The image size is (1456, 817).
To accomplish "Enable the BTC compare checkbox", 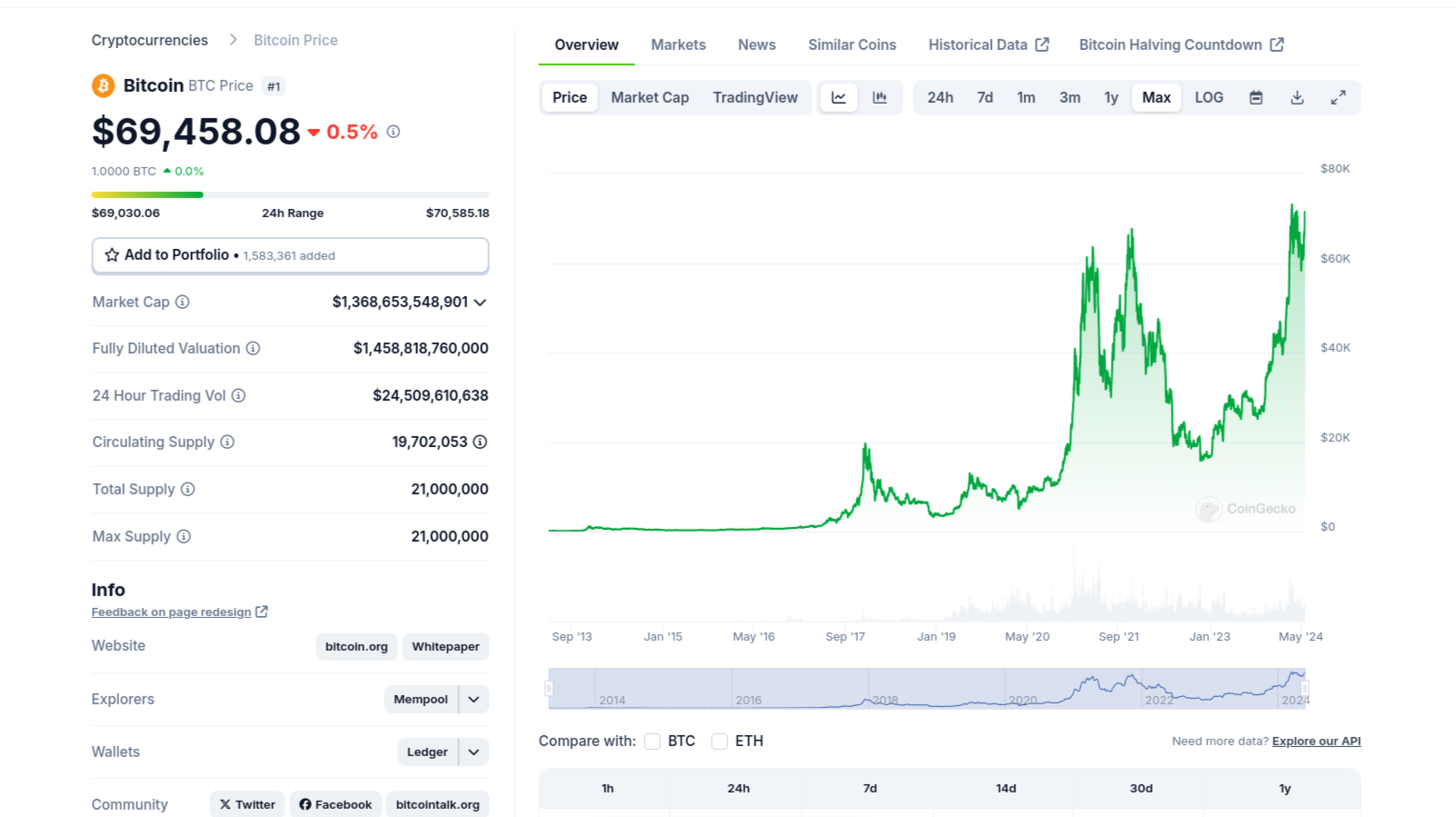I will [x=653, y=742].
